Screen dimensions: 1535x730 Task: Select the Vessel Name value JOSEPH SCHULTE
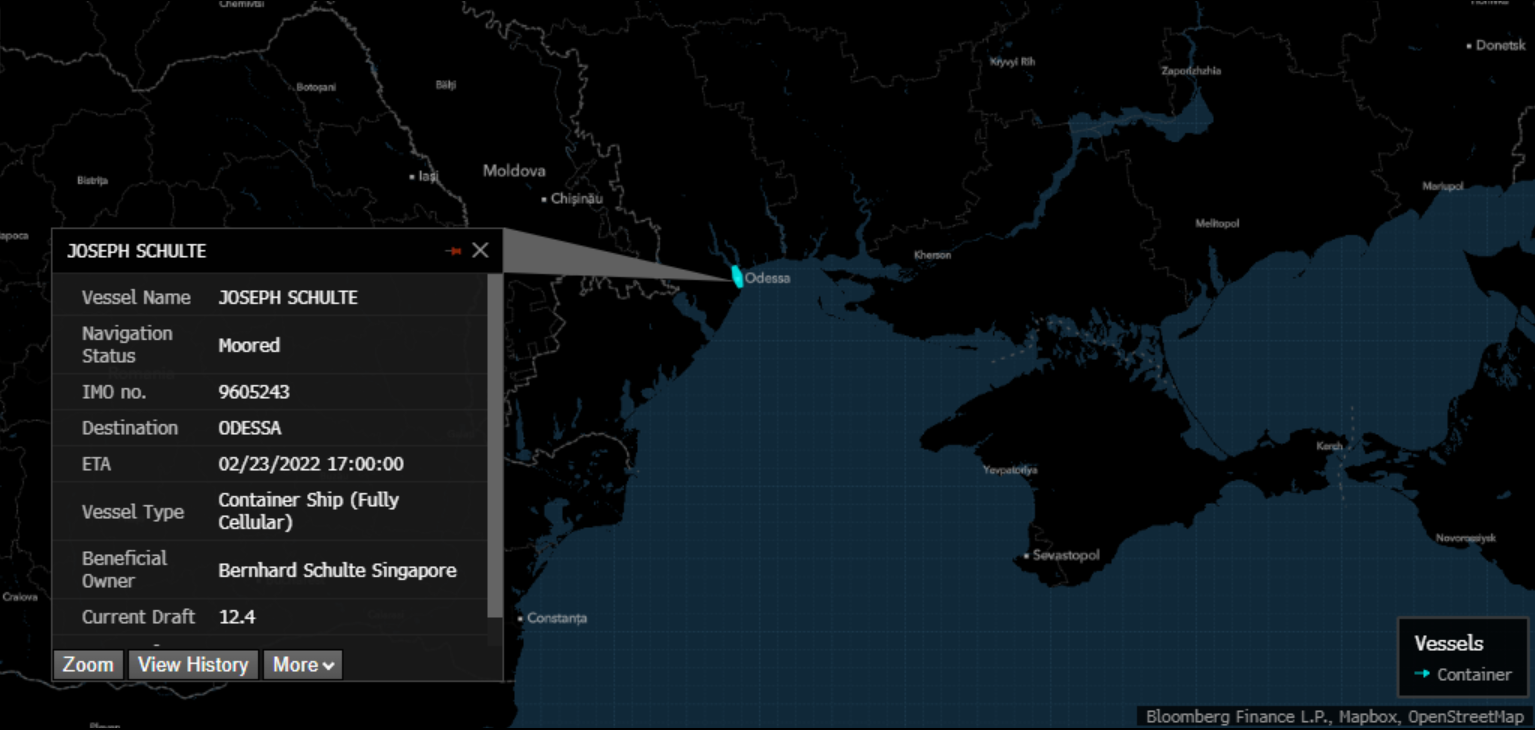click(288, 298)
